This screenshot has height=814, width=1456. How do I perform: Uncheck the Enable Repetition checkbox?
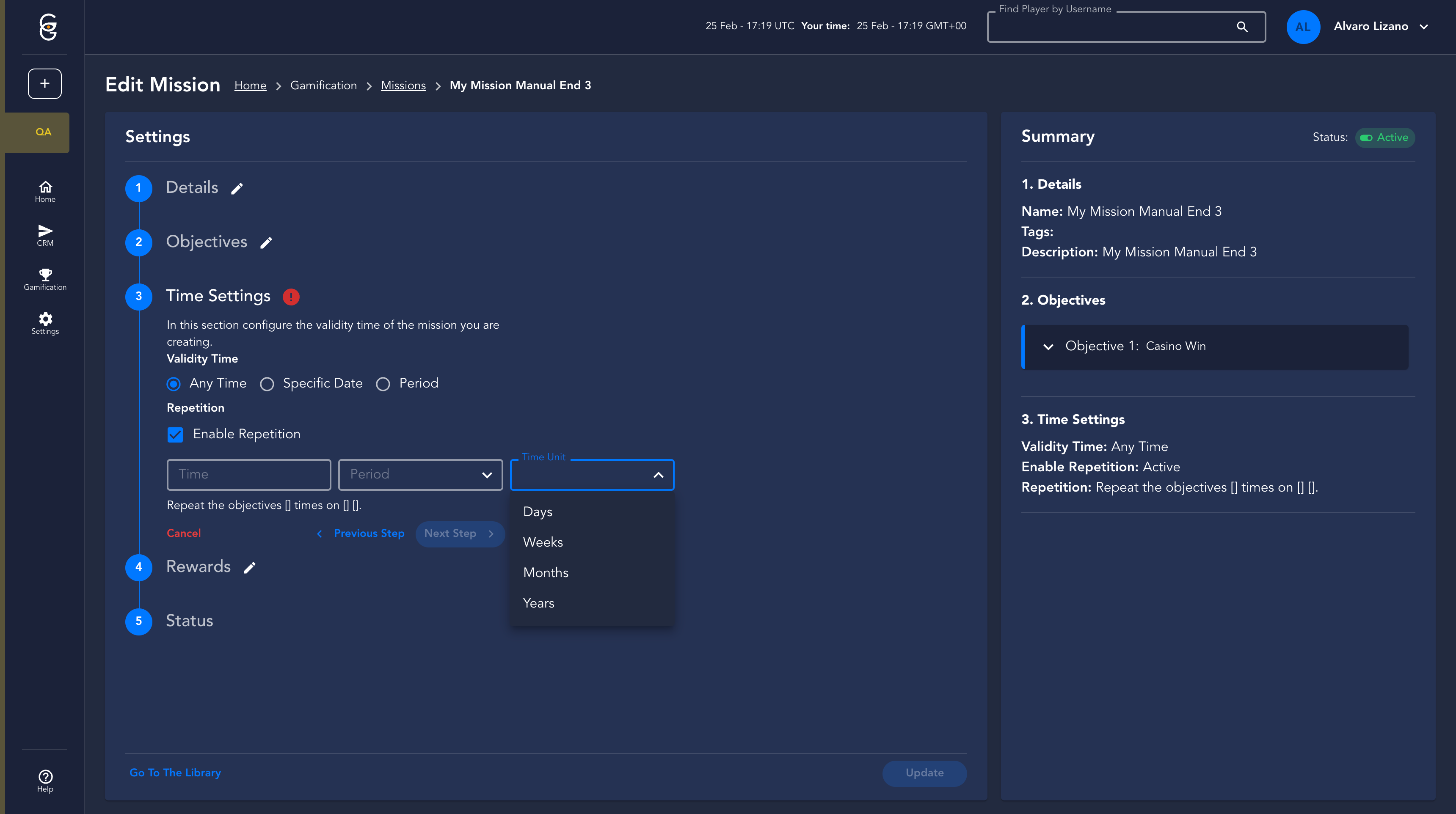175,434
